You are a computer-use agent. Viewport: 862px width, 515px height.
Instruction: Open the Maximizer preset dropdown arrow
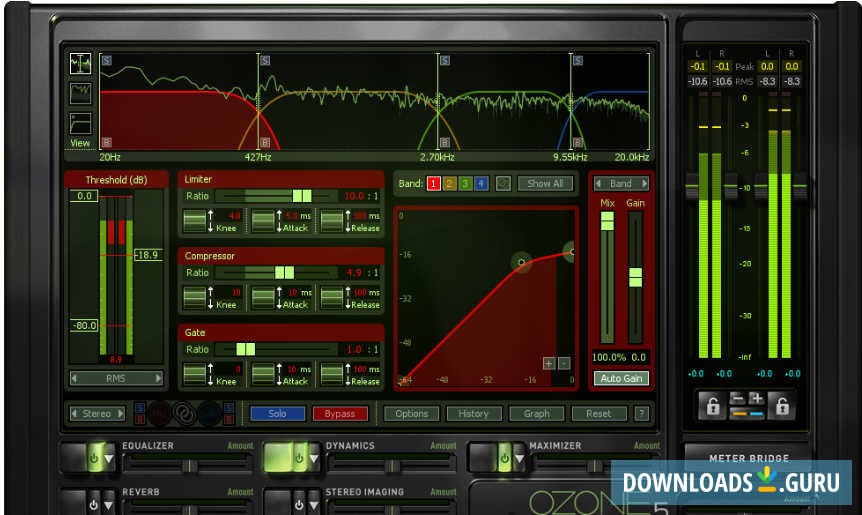(x=519, y=458)
